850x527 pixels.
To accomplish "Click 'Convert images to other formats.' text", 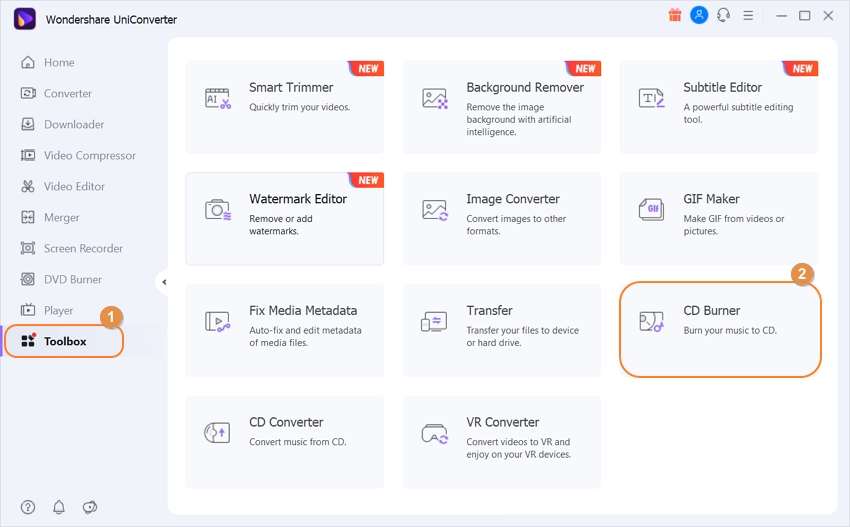I will click(516, 225).
